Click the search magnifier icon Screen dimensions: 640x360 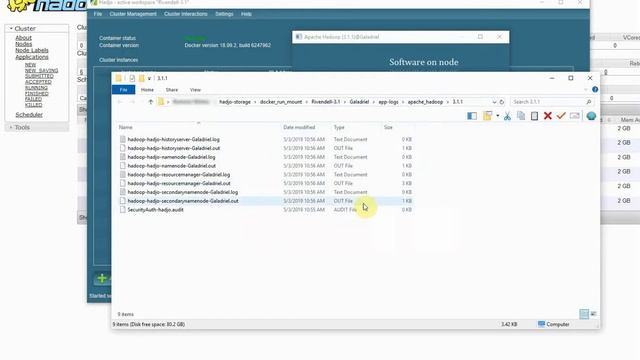point(589,102)
